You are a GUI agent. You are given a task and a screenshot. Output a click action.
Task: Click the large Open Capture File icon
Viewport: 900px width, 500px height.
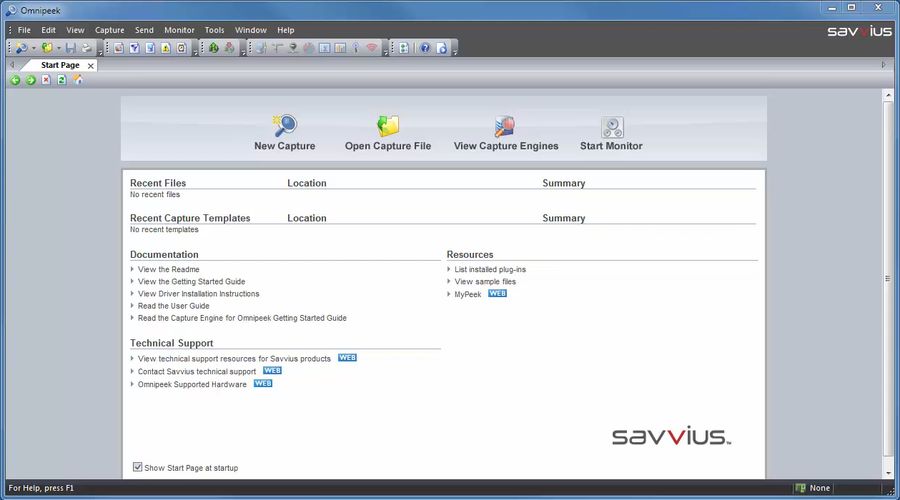tap(388, 126)
